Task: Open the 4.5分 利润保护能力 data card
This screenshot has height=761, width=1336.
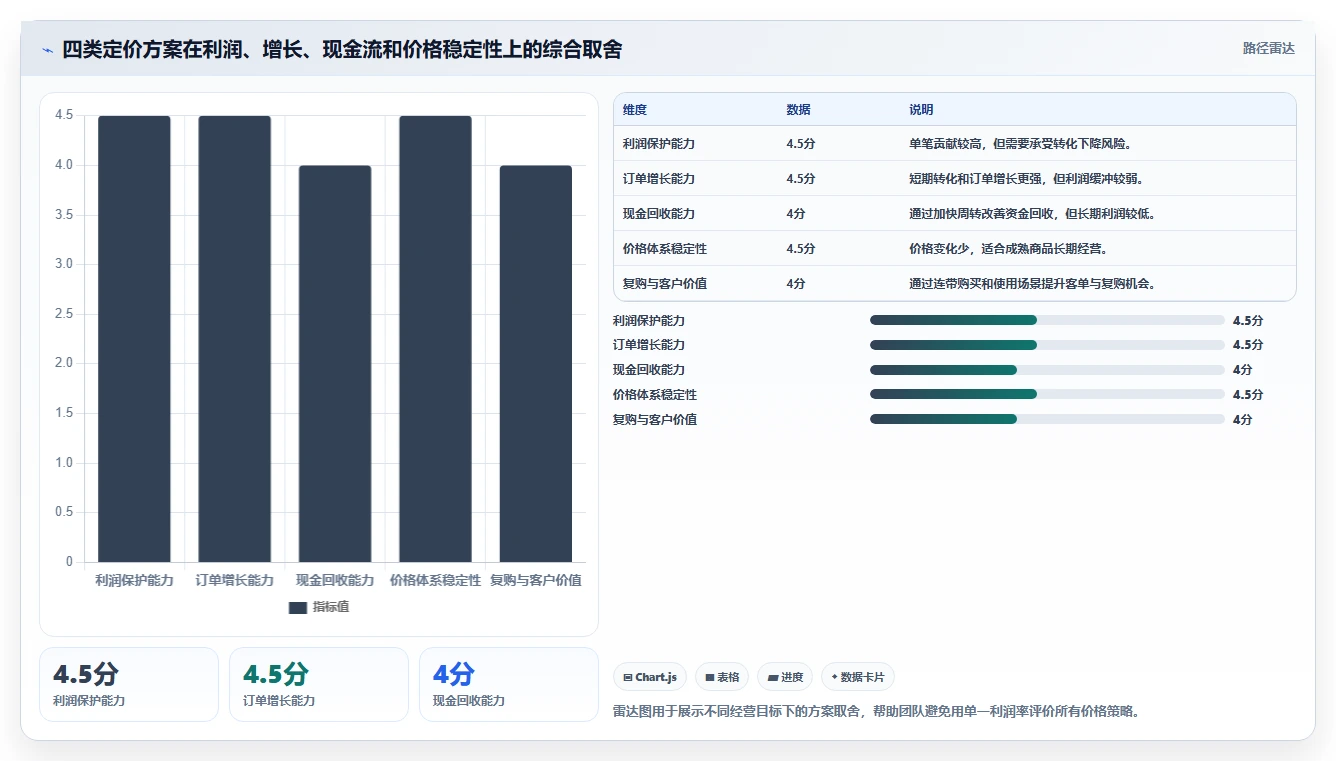Action: (x=129, y=684)
